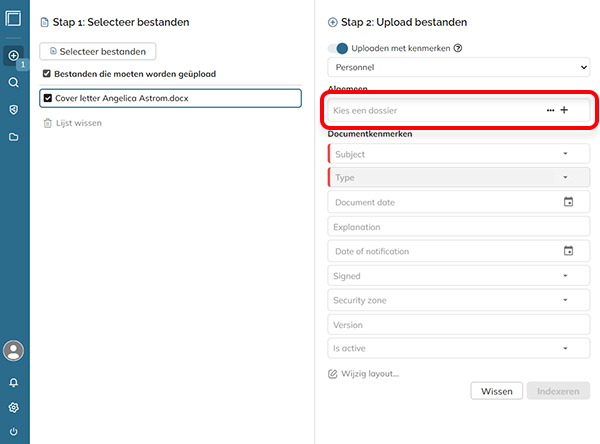
Task: Open the shield icon in sidebar
Action: click(x=13, y=110)
